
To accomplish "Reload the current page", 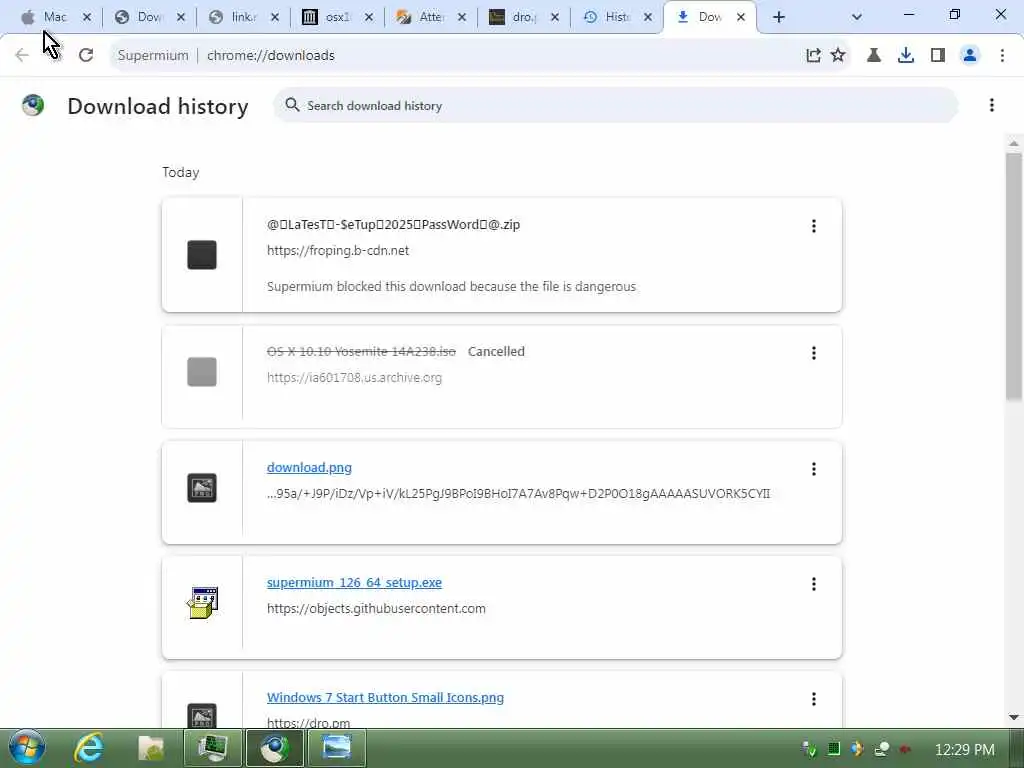I will click(86, 56).
